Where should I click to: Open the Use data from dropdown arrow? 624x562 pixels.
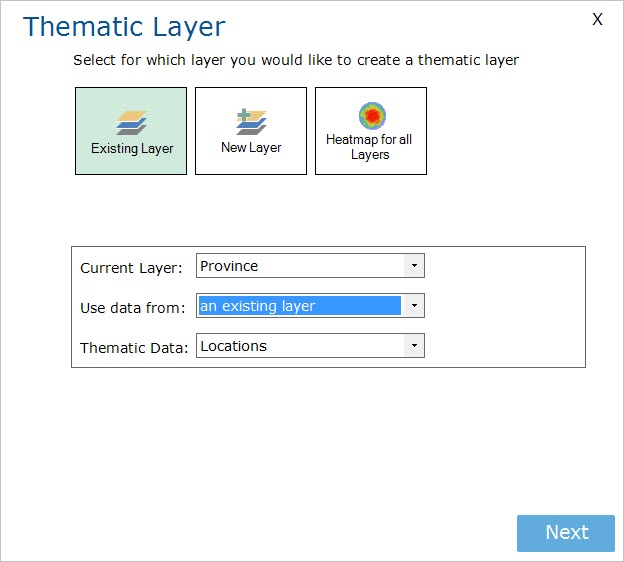tap(414, 305)
